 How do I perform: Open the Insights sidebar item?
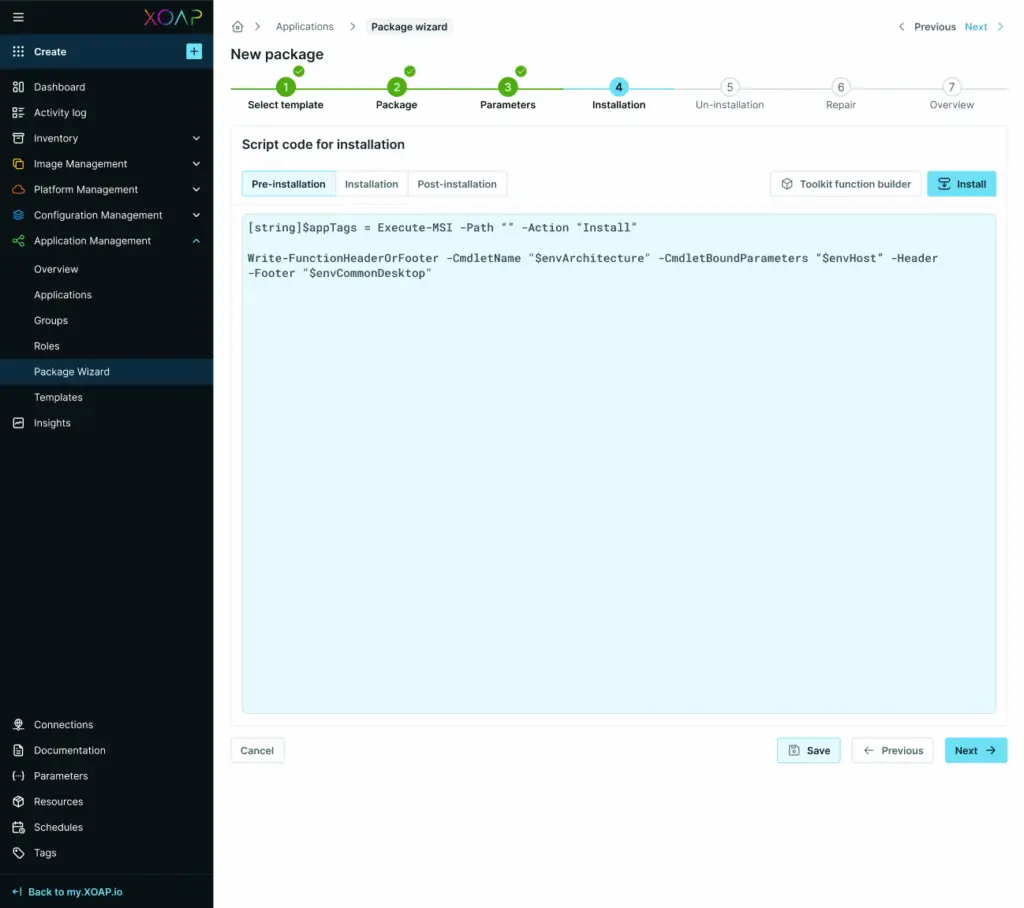(52, 423)
